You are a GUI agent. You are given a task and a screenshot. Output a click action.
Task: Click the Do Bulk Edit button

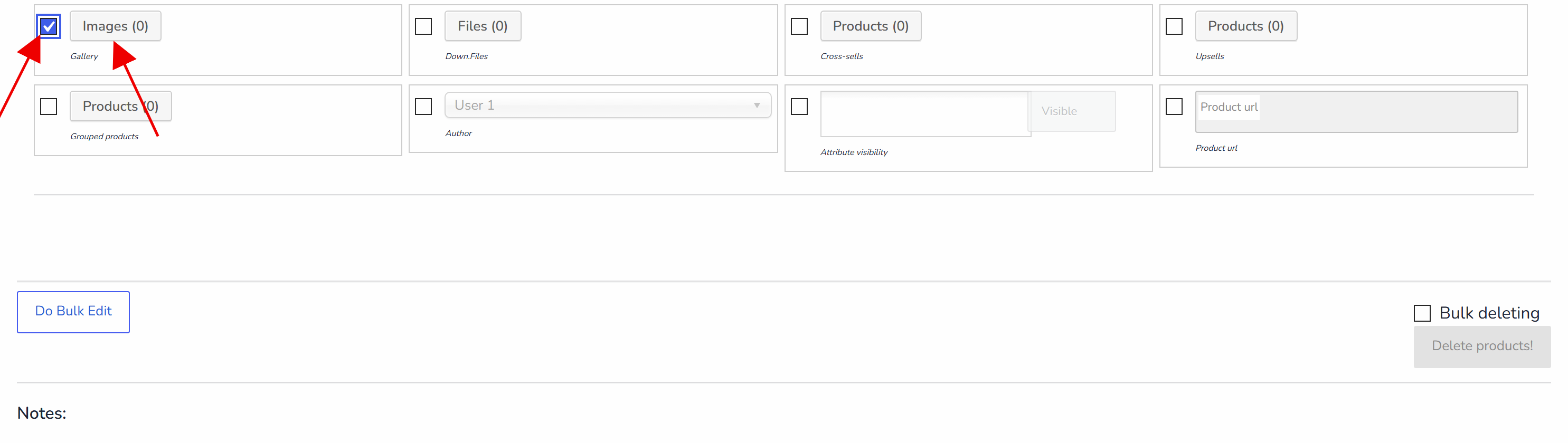point(73,312)
